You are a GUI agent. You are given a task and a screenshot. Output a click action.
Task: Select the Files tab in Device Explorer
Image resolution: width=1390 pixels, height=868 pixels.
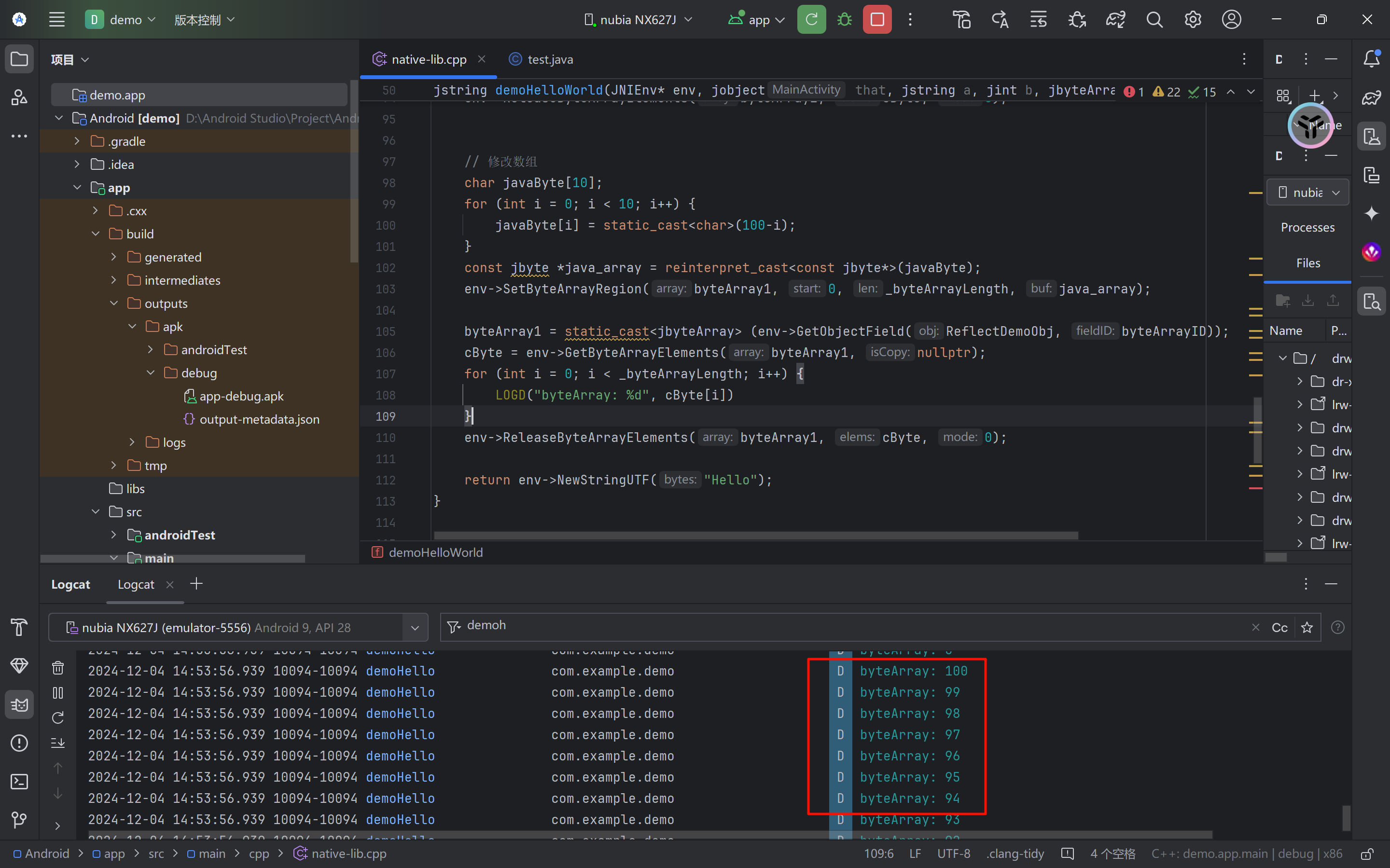pyautogui.click(x=1307, y=263)
